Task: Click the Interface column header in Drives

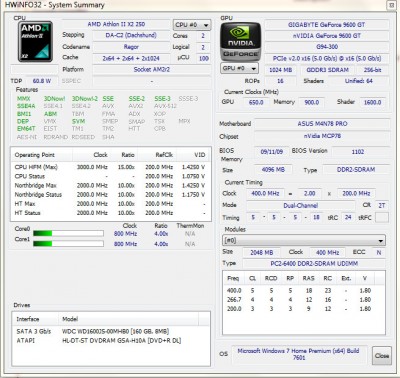Action: click(35, 319)
